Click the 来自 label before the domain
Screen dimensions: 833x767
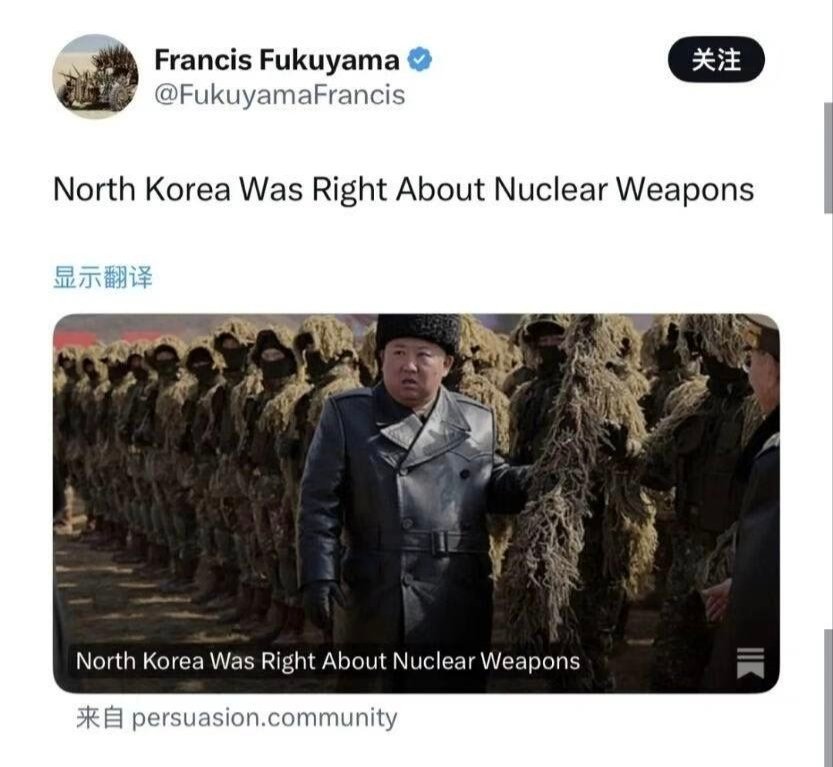point(100,718)
